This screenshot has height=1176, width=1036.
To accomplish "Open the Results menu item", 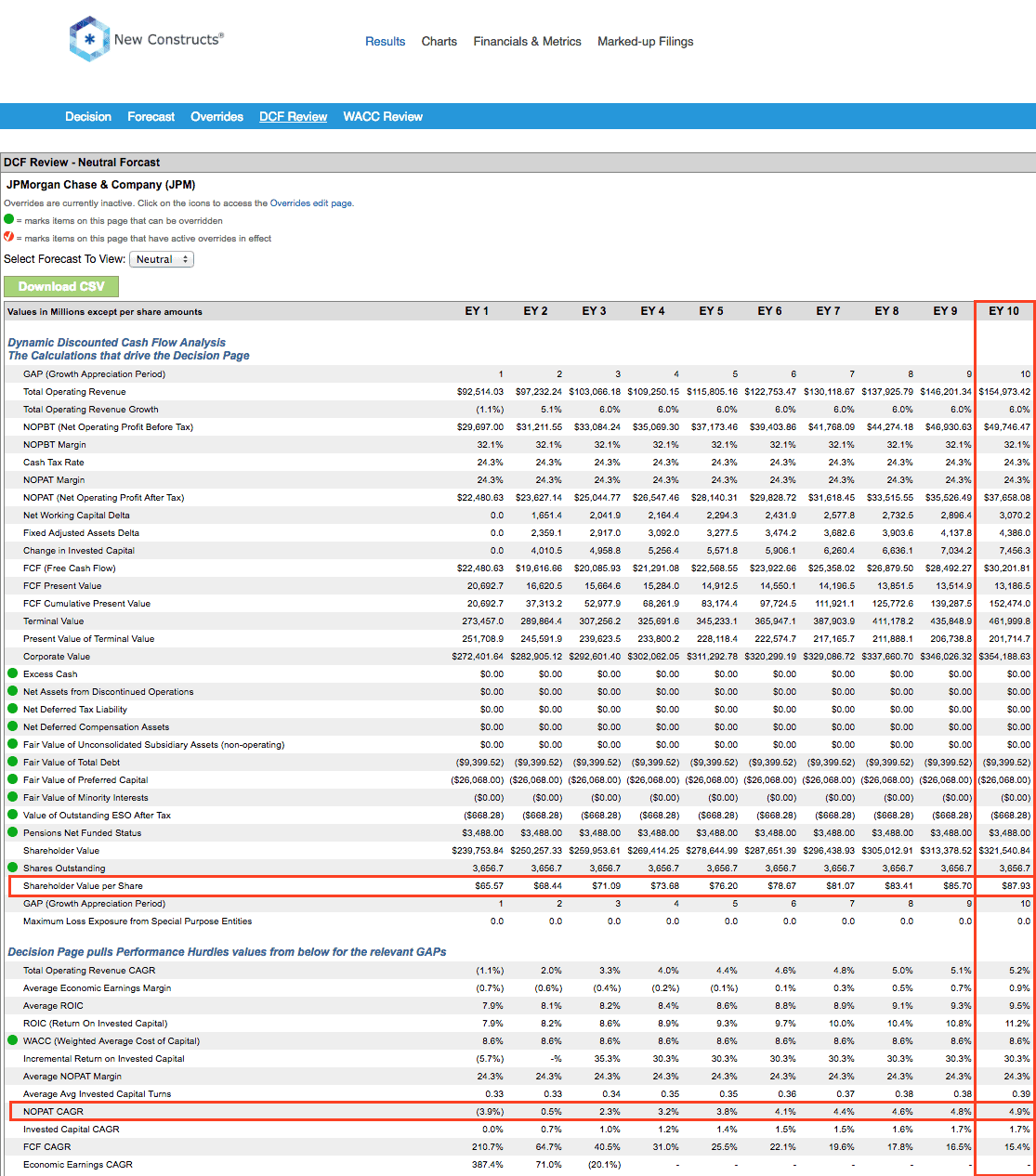I will pos(385,41).
